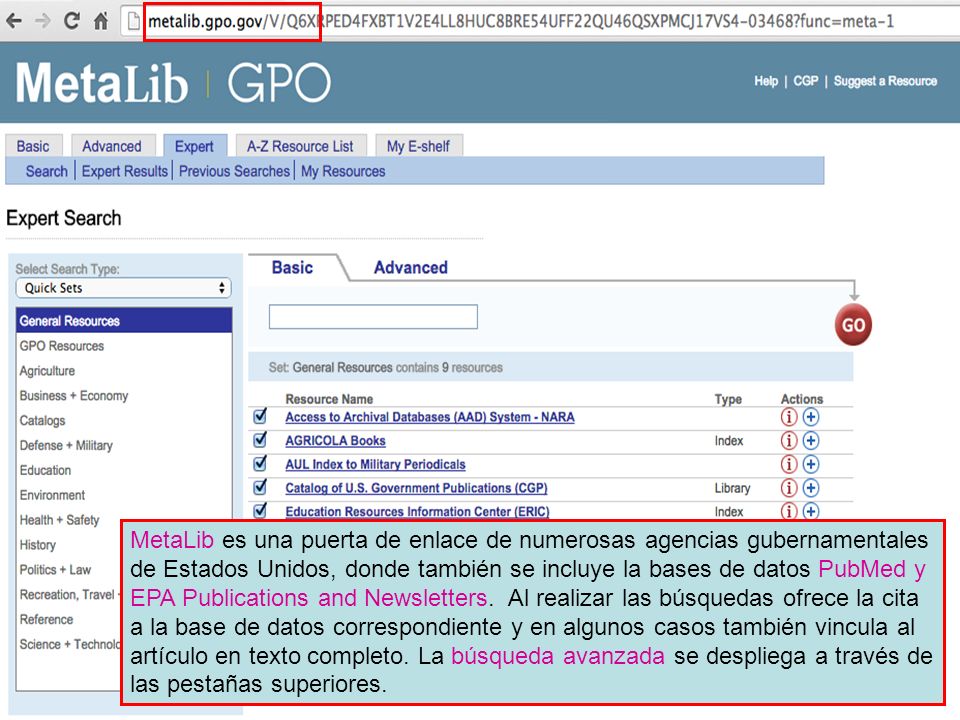The image size is (960, 720).
Task: Select History in the set list
Action: (37, 545)
